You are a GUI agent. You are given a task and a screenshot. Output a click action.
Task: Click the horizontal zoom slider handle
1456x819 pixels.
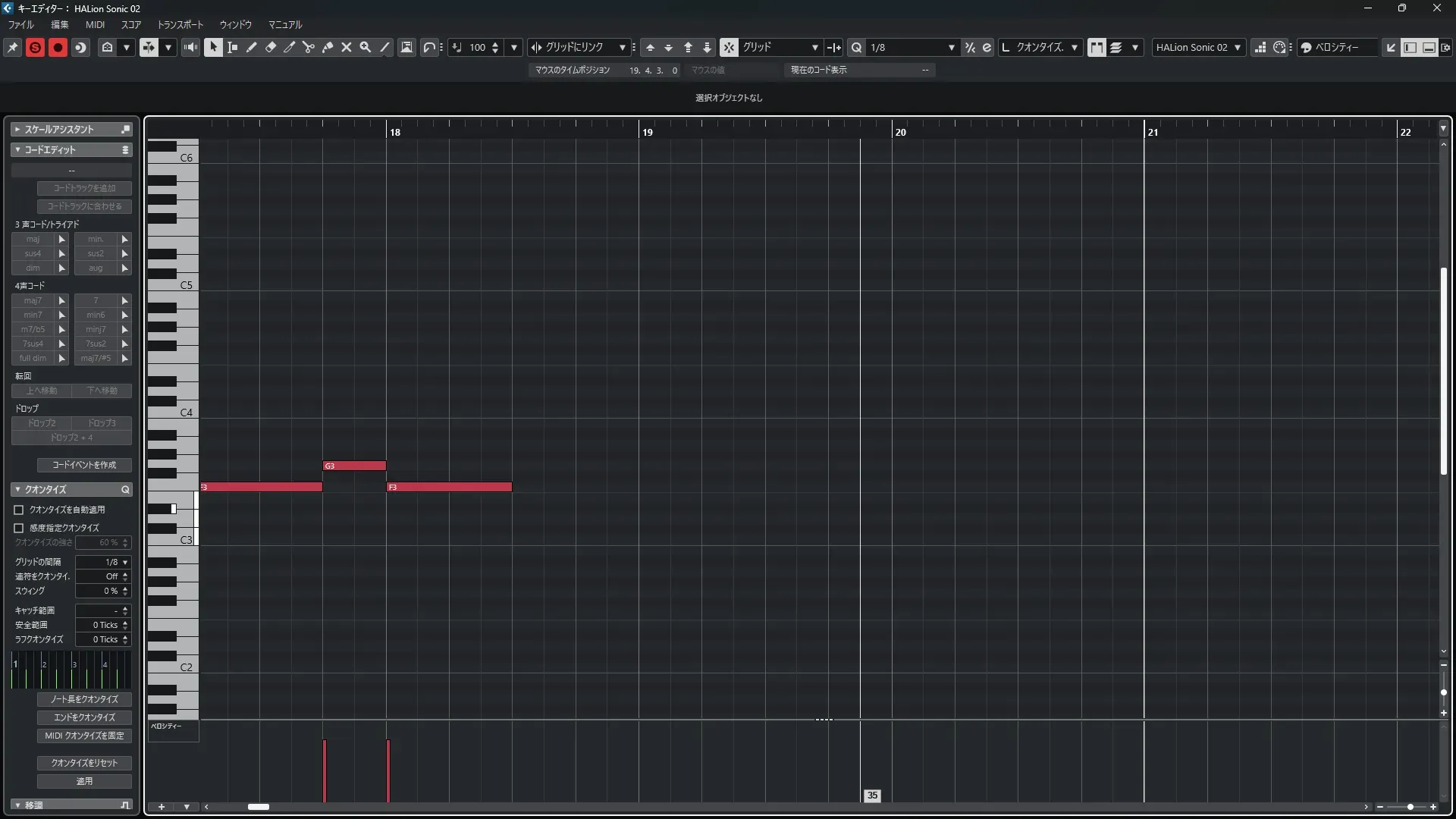[x=1410, y=807]
